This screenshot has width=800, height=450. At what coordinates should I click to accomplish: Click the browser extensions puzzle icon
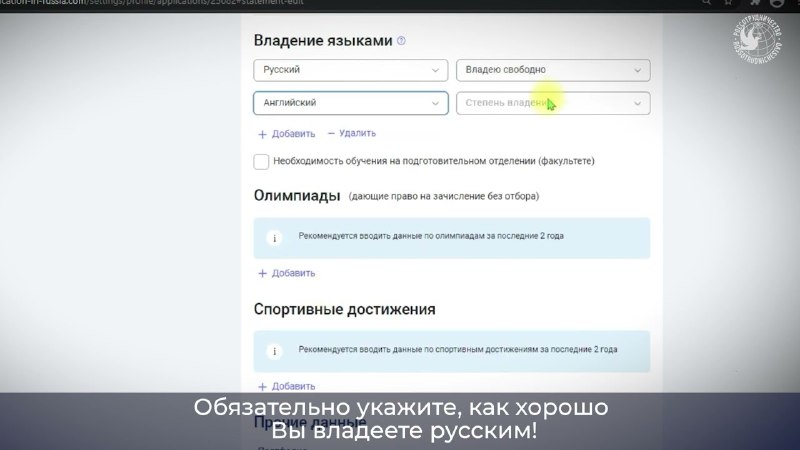(755, 3)
